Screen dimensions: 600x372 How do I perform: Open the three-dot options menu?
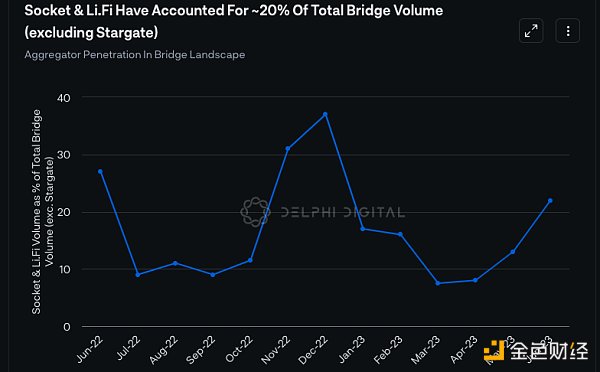coord(567,31)
